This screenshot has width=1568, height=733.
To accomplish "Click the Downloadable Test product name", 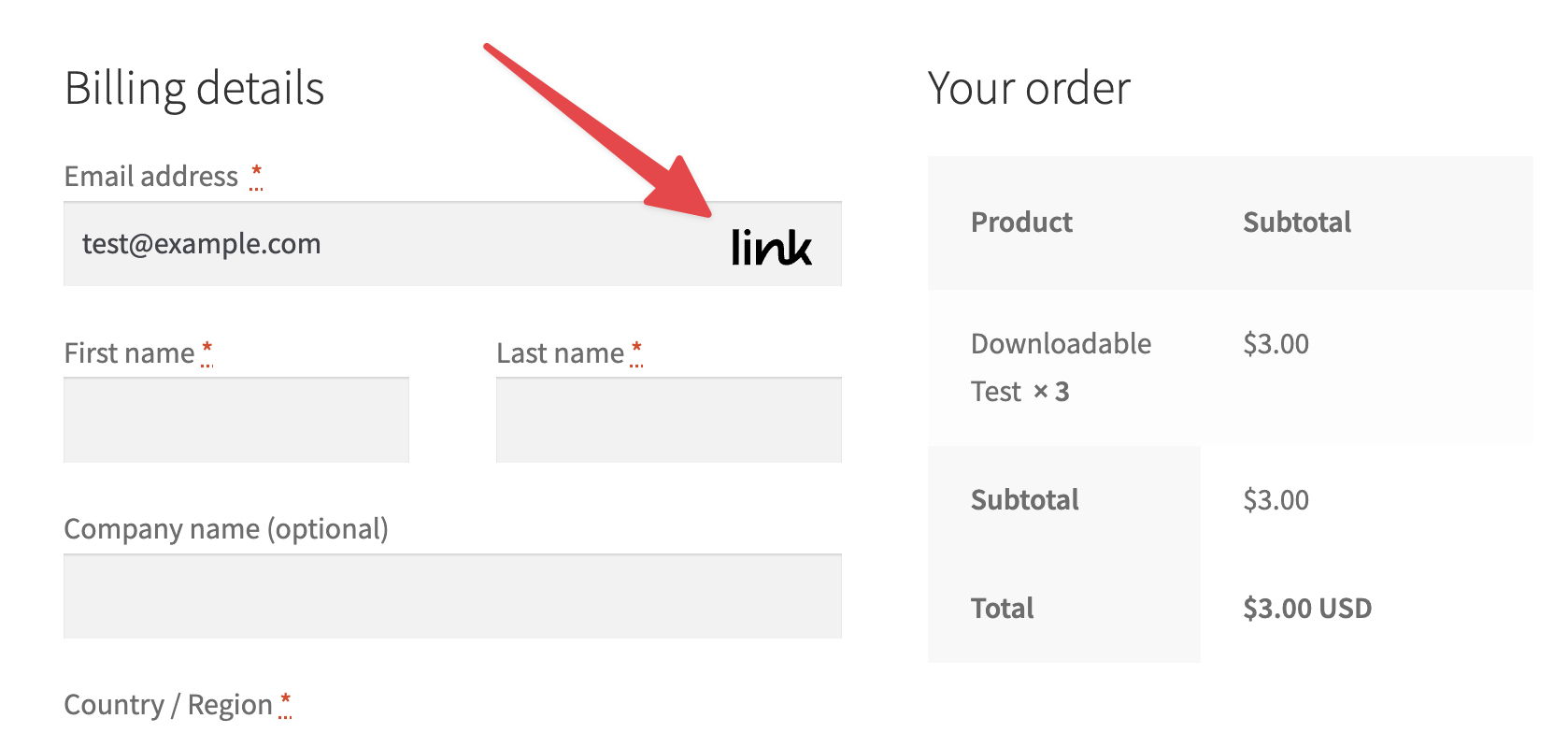I will tap(1062, 344).
